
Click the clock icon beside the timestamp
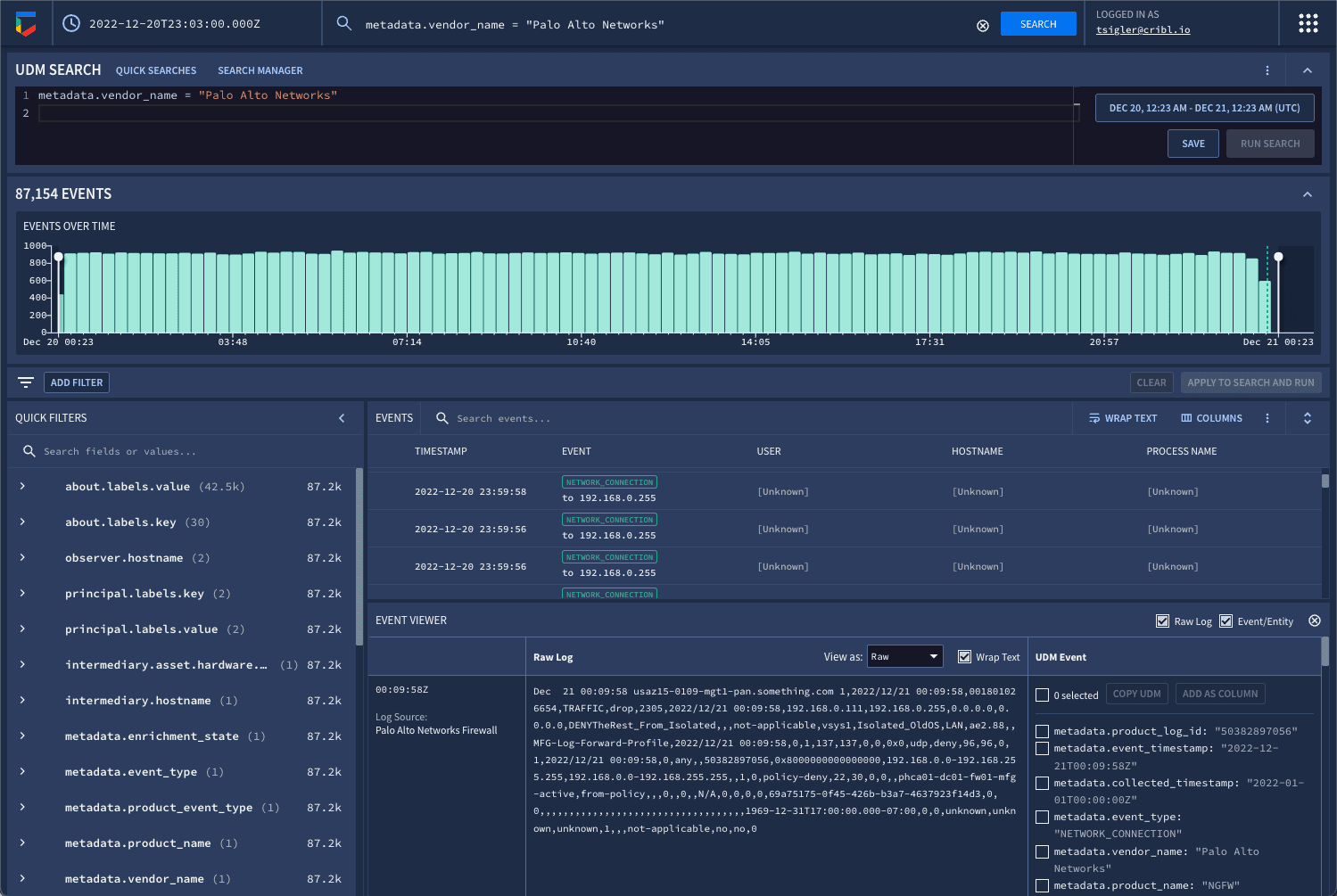[71, 24]
